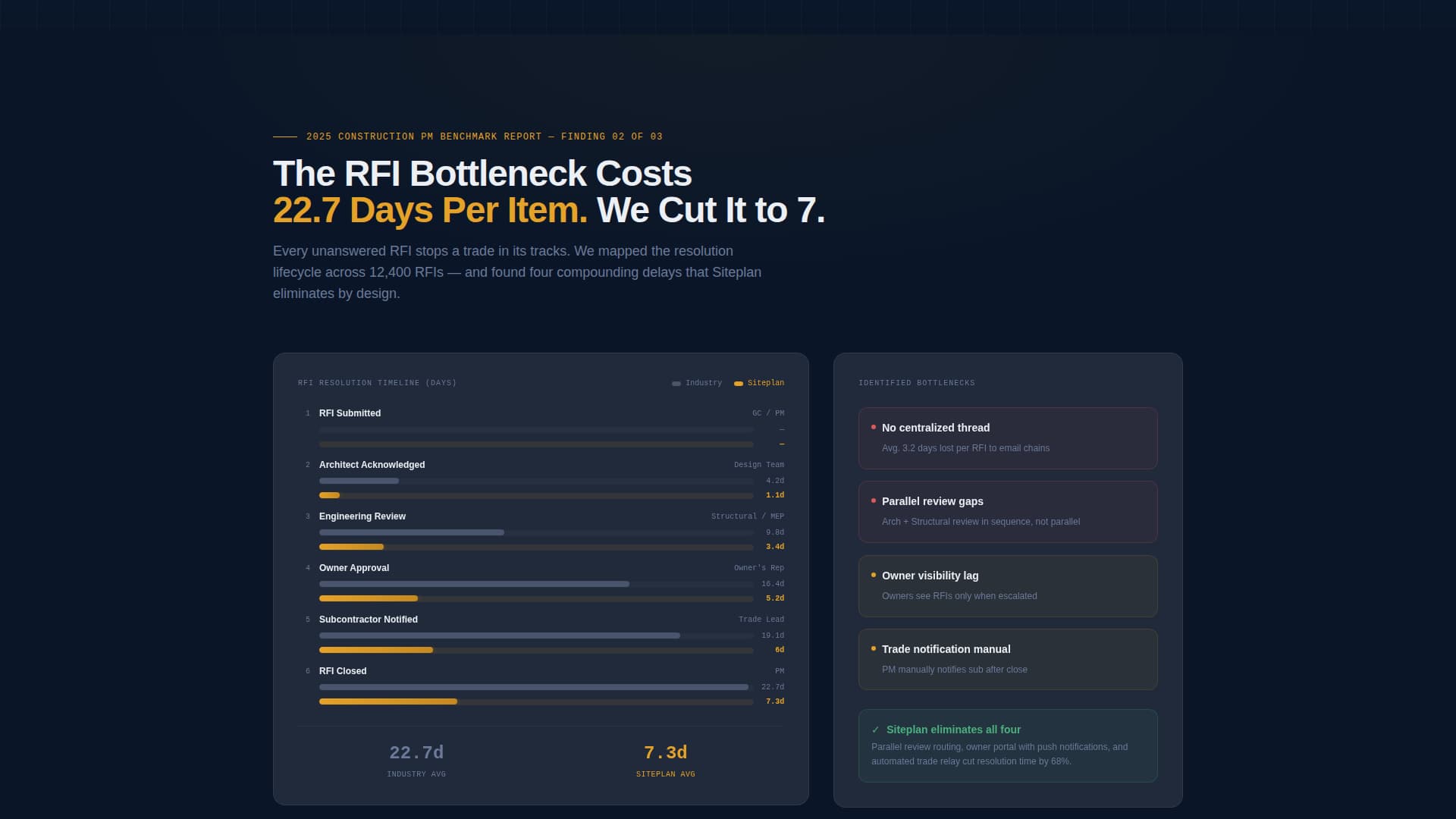Click Engineering Review Siteplan orange bar
This screenshot has width=1456, height=819.
(x=351, y=547)
